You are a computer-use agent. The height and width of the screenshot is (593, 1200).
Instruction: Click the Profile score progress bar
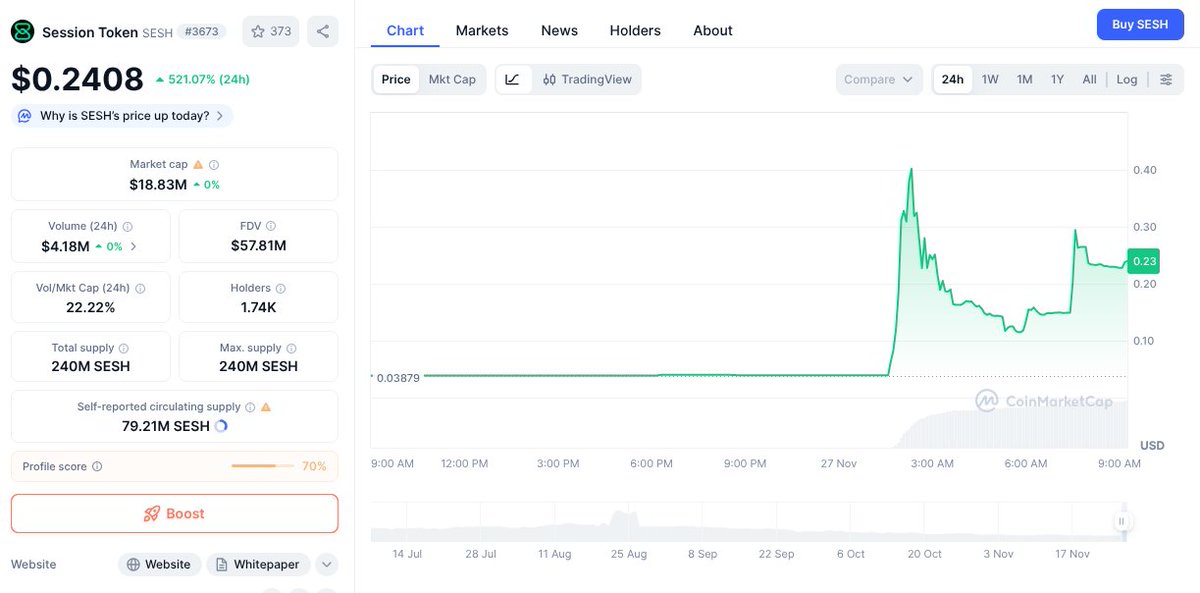coord(262,466)
